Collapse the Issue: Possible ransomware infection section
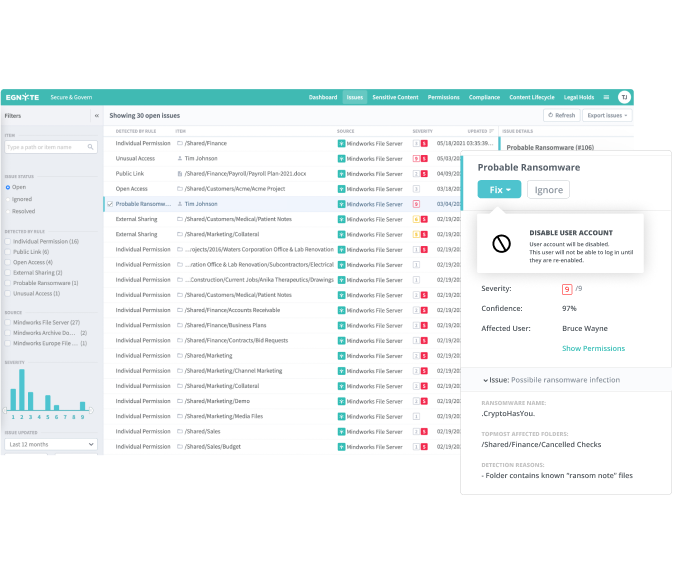This screenshot has width=699, height=583. pyautogui.click(x=485, y=380)
